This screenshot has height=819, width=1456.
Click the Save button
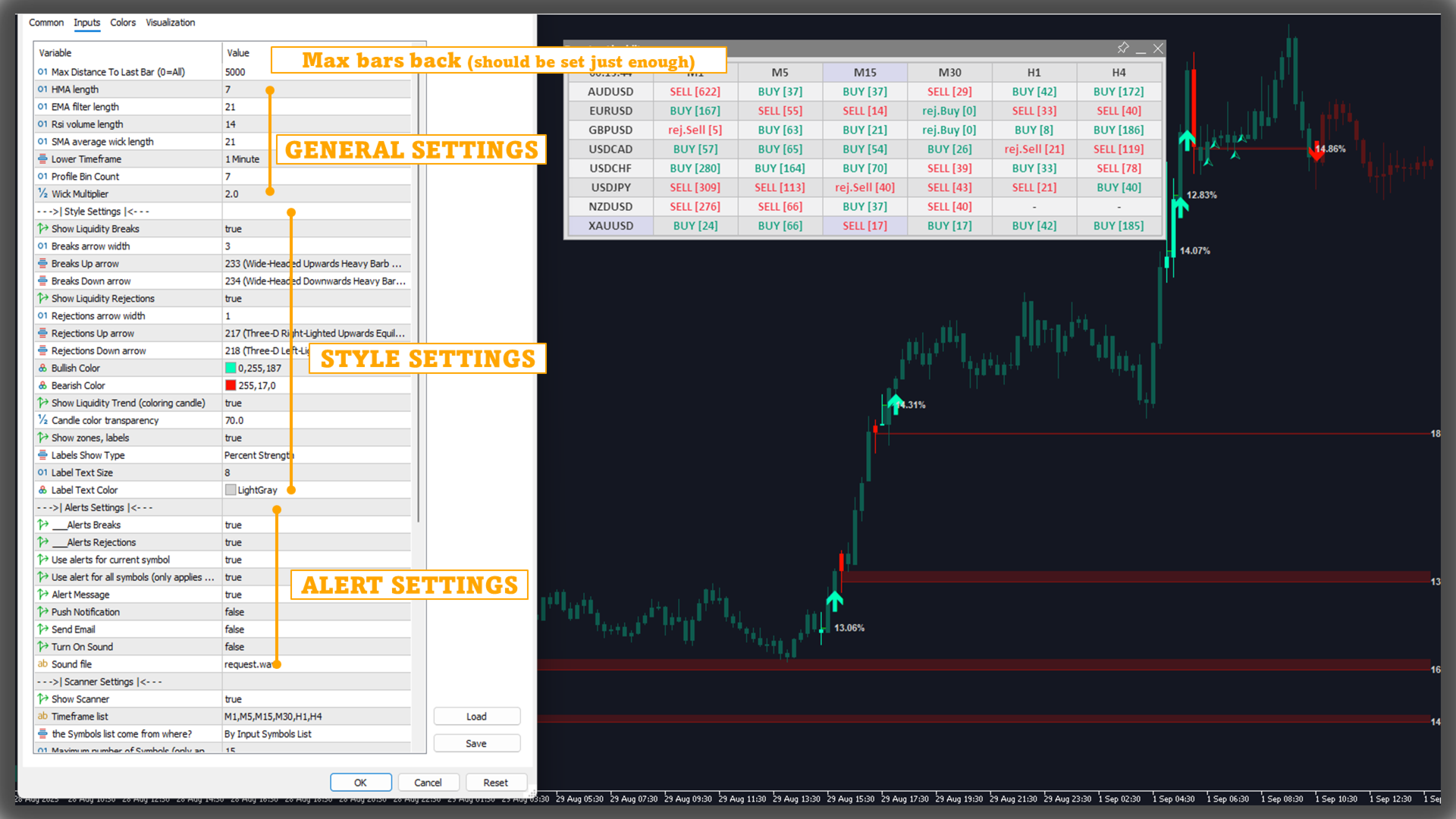pyautogui.click(x=476, y=744)
